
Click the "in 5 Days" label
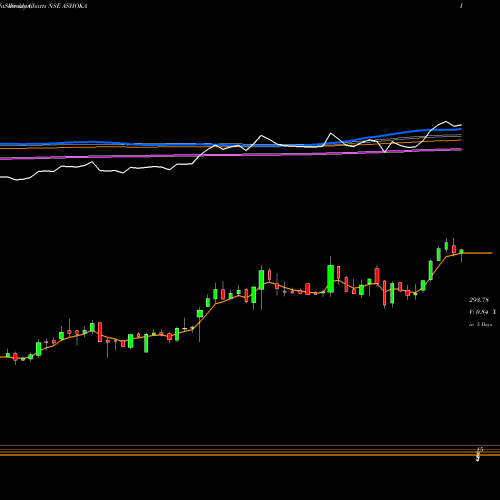coord(480,324)
